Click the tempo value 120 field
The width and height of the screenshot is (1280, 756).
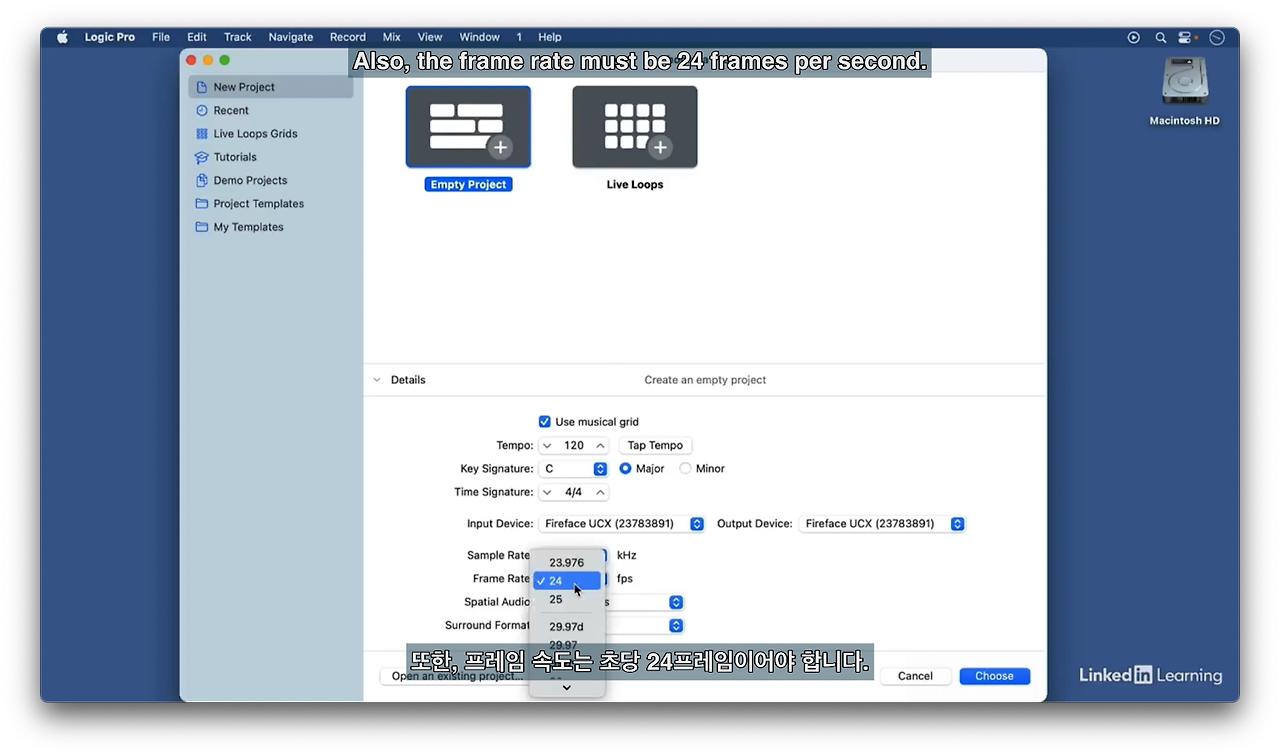pos(574,445)
